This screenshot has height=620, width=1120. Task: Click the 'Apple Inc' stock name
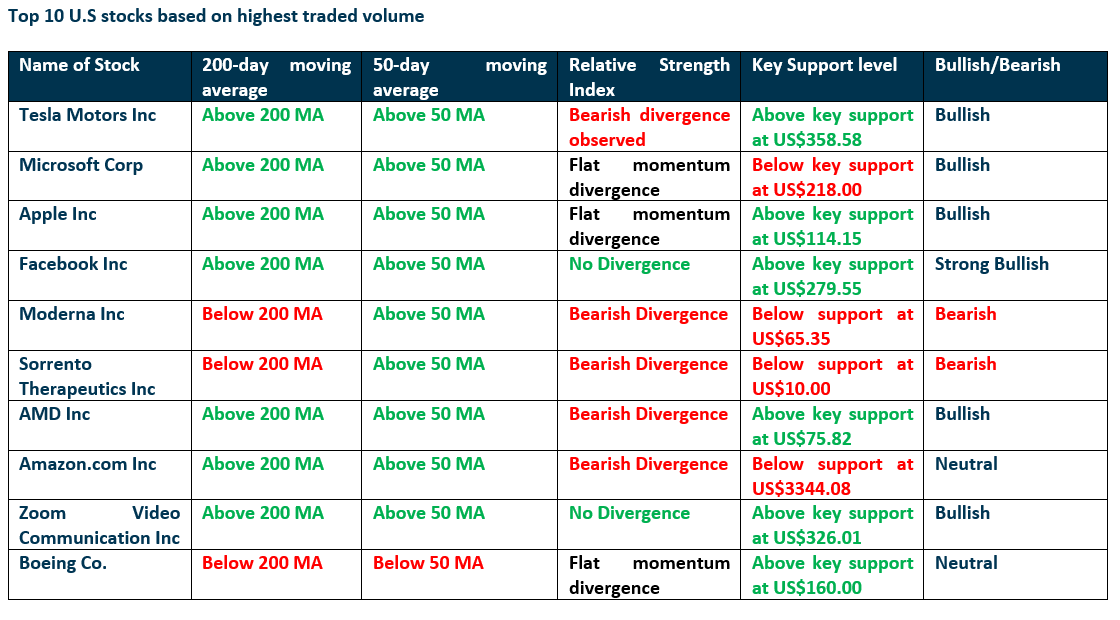click(58, 214)
